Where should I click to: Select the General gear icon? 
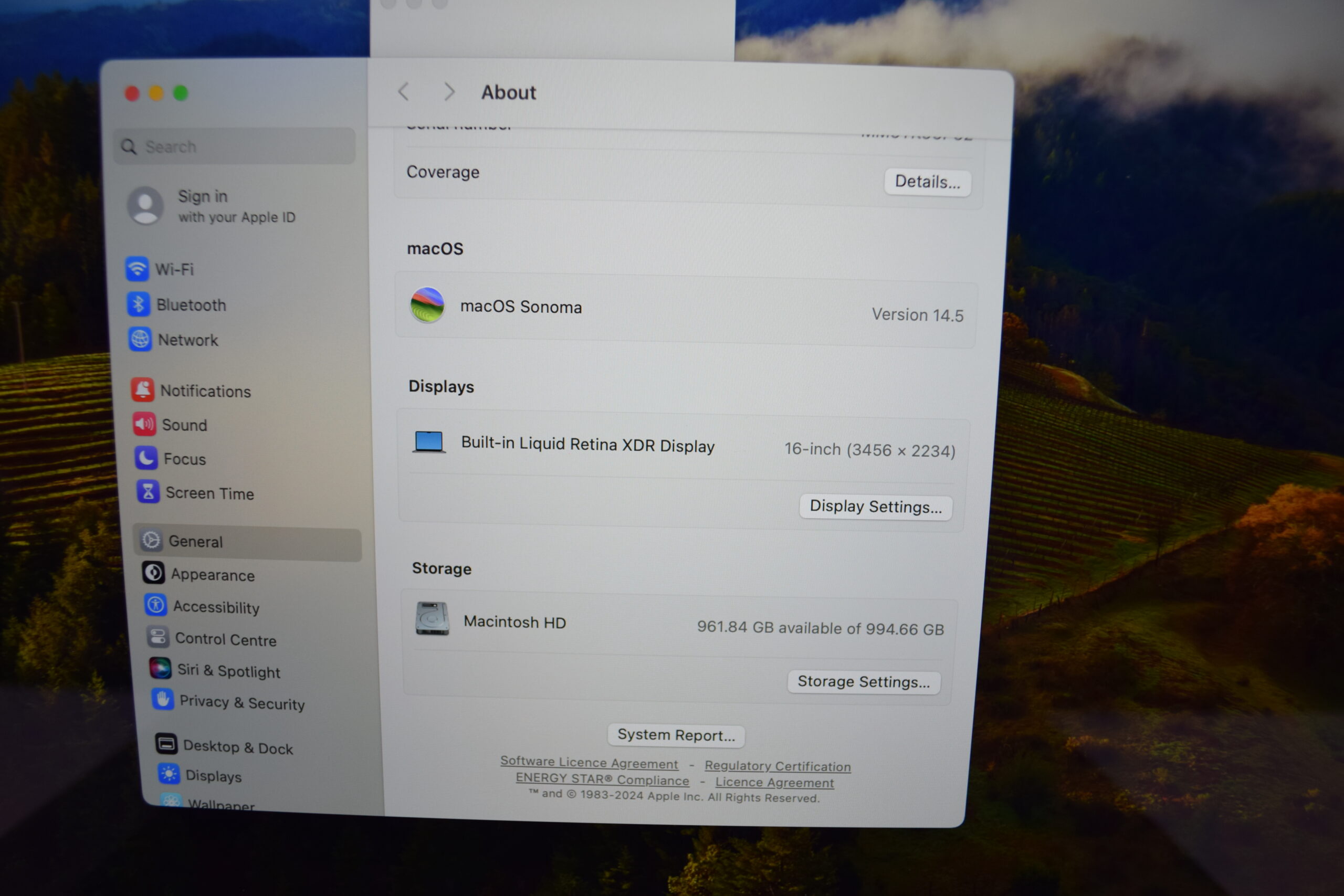(x=151, y=541)
